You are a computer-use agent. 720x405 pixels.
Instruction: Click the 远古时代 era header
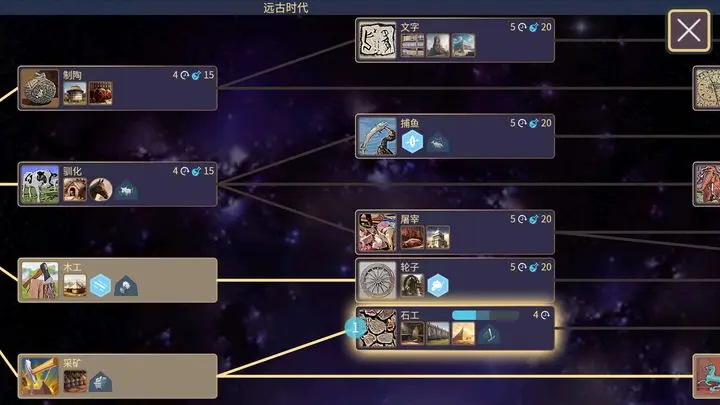[286, 8]
